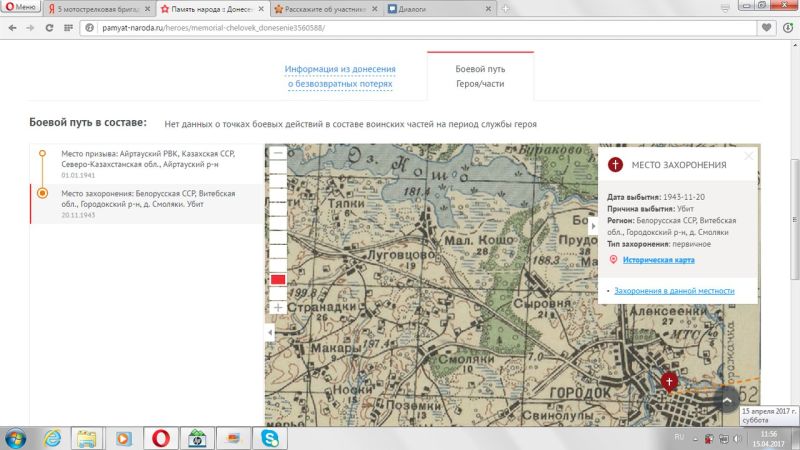The height and width of the screenshot is (450, 800).
Task: Open Windows Explorer from taskbar
Action: pos(87,438)
